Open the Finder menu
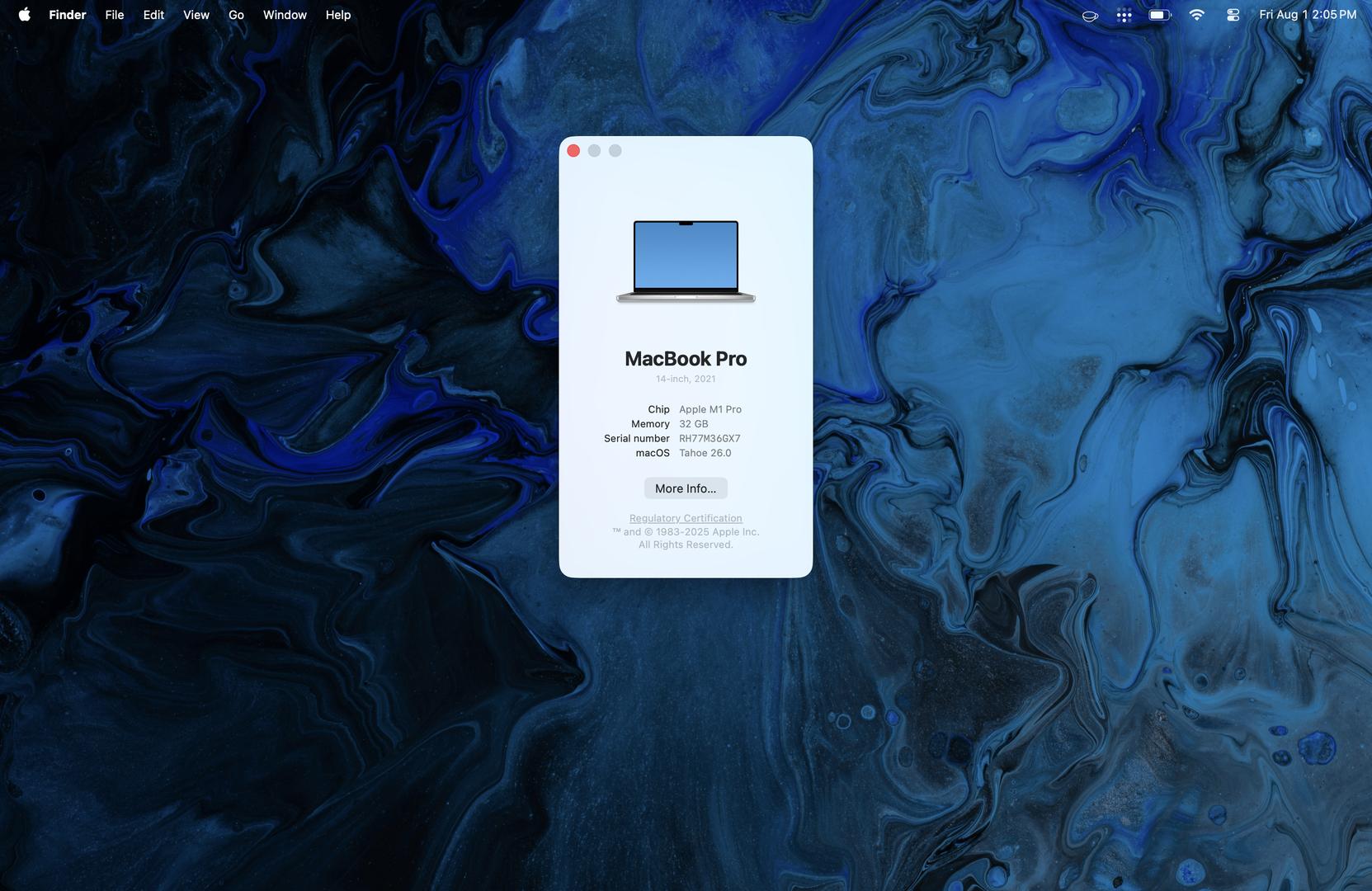The height and width of the screenshot is (891, 1372). coord(68,15)
